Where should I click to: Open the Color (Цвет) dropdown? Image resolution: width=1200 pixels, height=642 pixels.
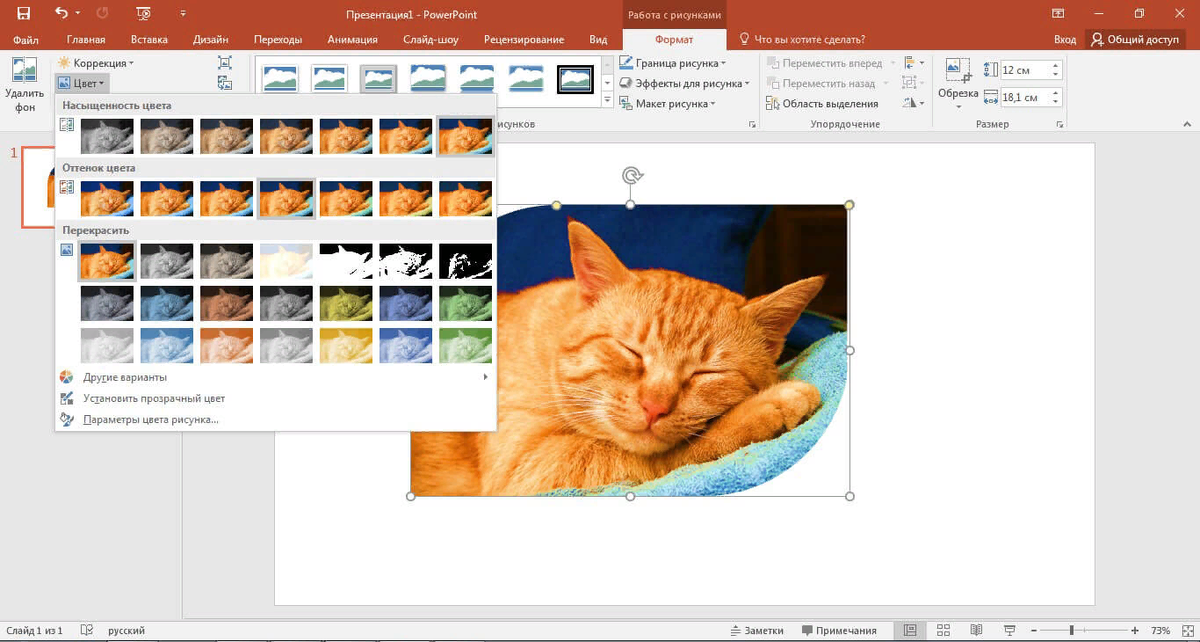[x=82, y=84]
